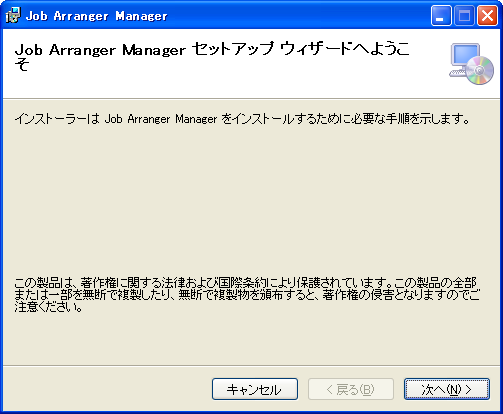Screen dimensions: 503x414
Task: Cancel setup with the キャンセル button
Action: click(255, 389)
